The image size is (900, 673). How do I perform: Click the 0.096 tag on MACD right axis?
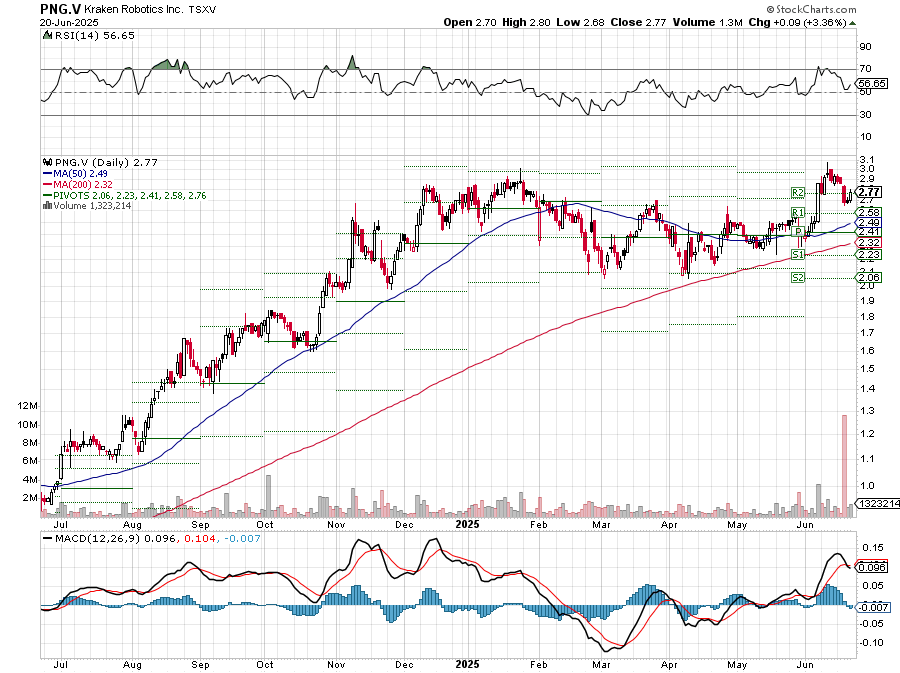click(x=872, y=567)
